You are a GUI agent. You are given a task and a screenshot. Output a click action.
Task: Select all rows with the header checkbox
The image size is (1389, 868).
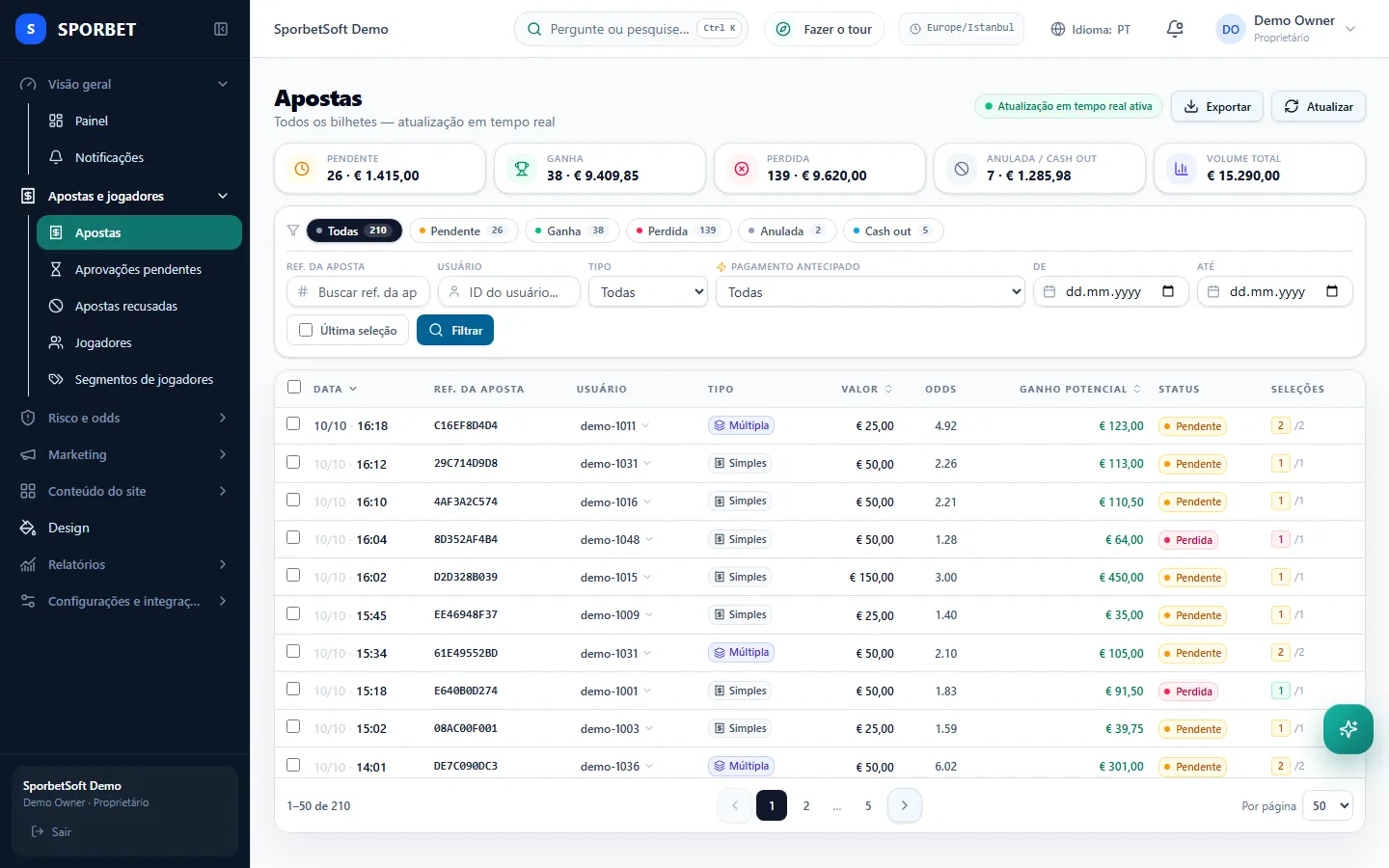pyautogui.click(x=294, y=387)
